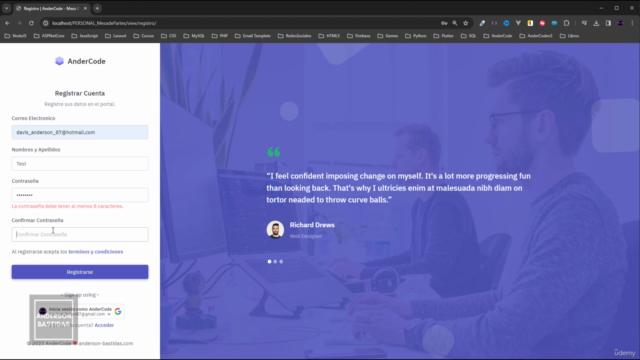Open the terminos y condiciones link
The image size is (640, 360).
(96, 252)
